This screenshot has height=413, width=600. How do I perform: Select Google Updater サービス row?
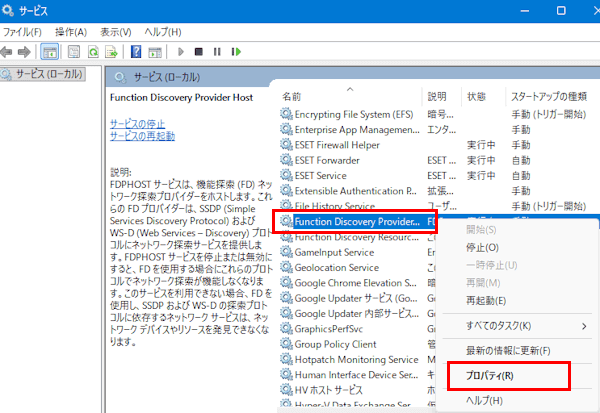coord(355,298)
